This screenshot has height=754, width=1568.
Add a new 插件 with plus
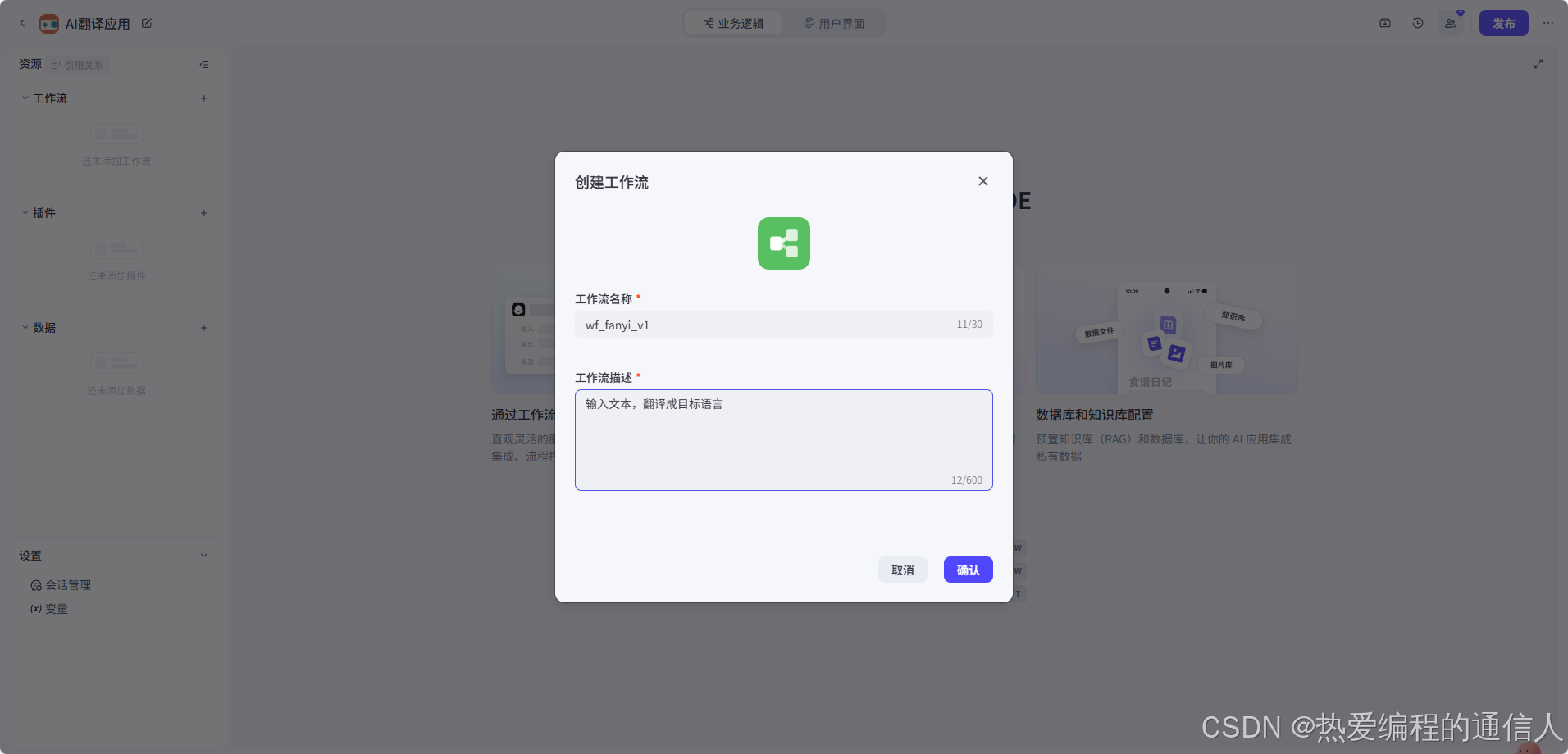pos(204,213)
